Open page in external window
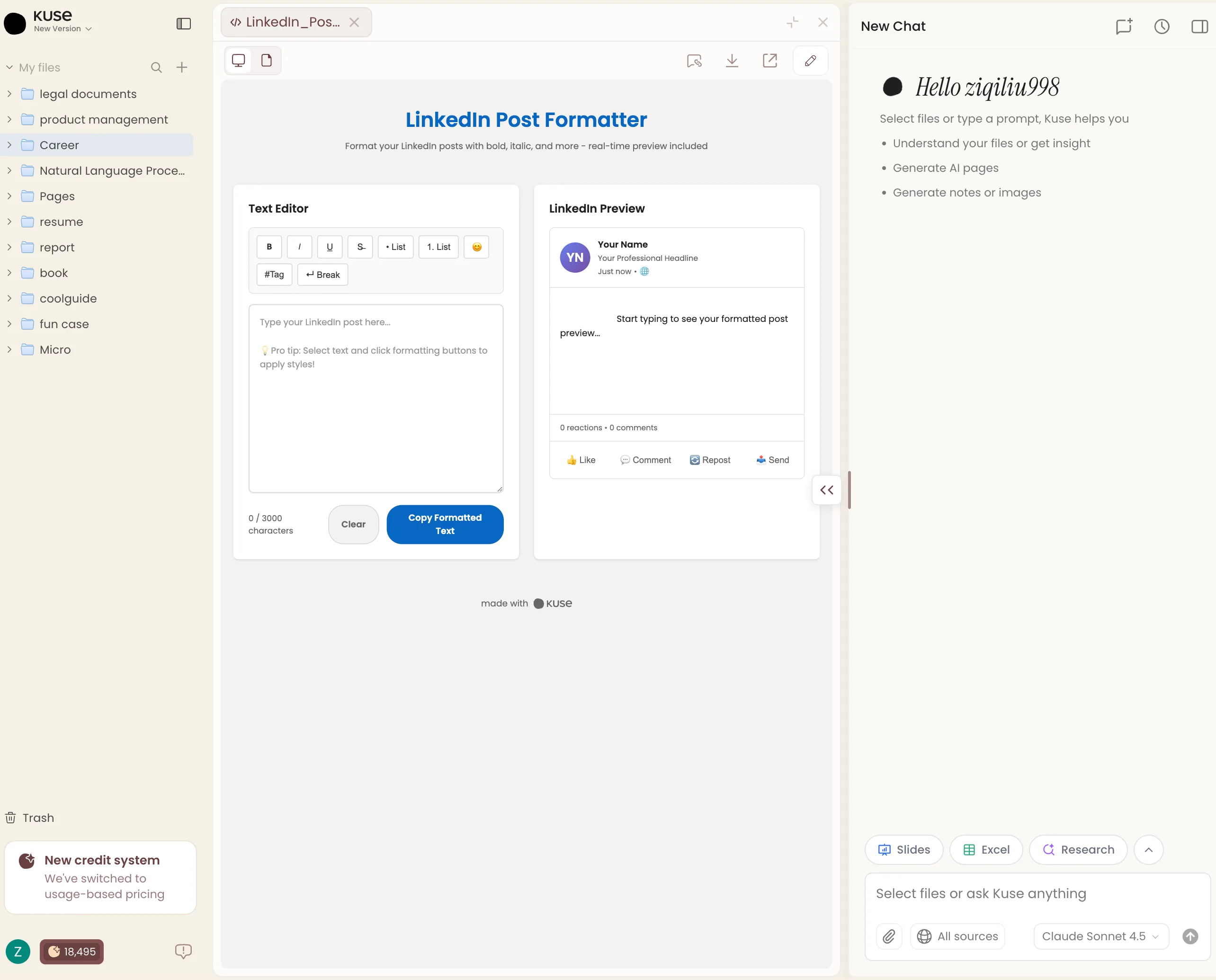 click(x=769, y=61)
